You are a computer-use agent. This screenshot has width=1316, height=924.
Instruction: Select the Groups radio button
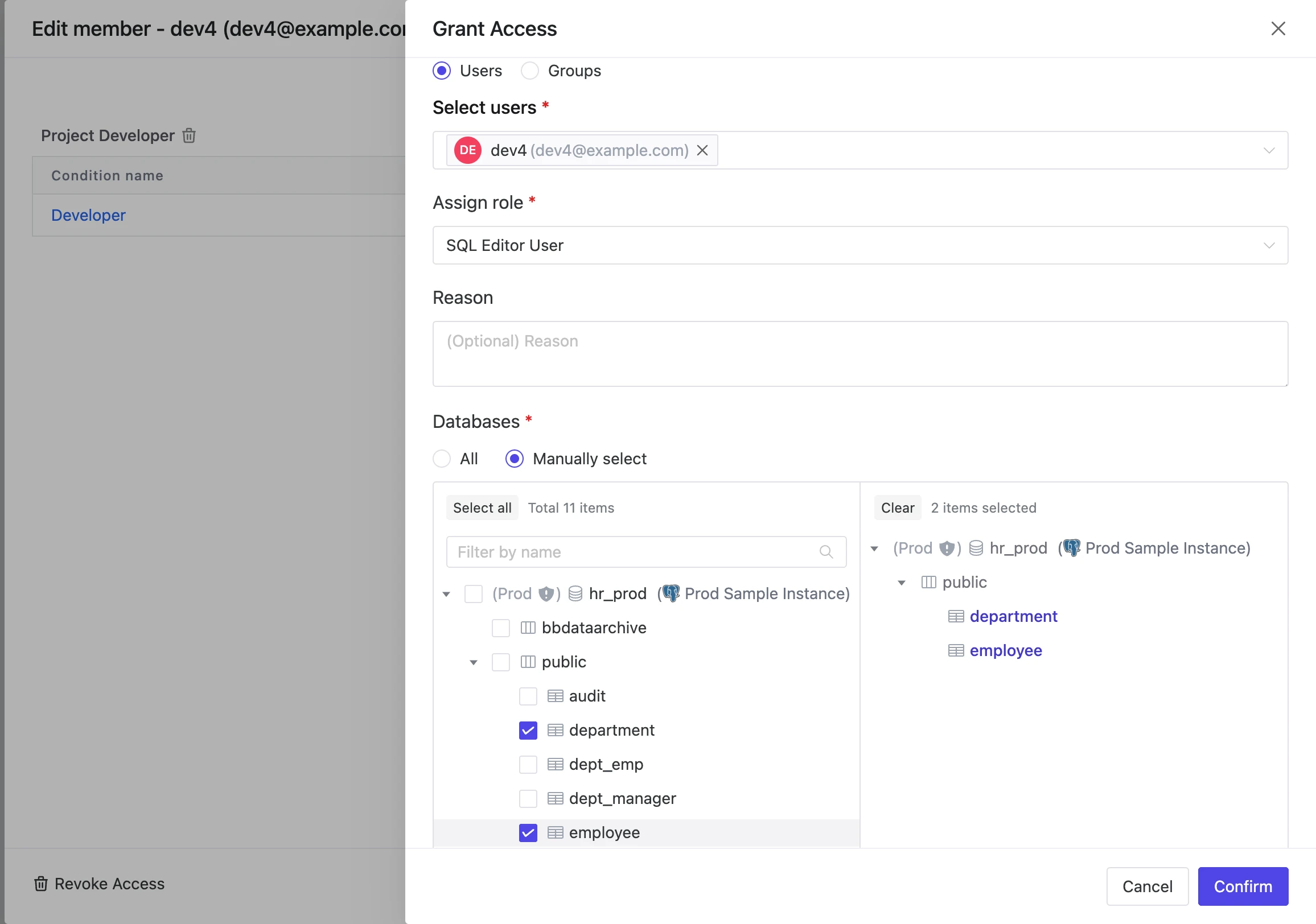(x=529, y=71)
